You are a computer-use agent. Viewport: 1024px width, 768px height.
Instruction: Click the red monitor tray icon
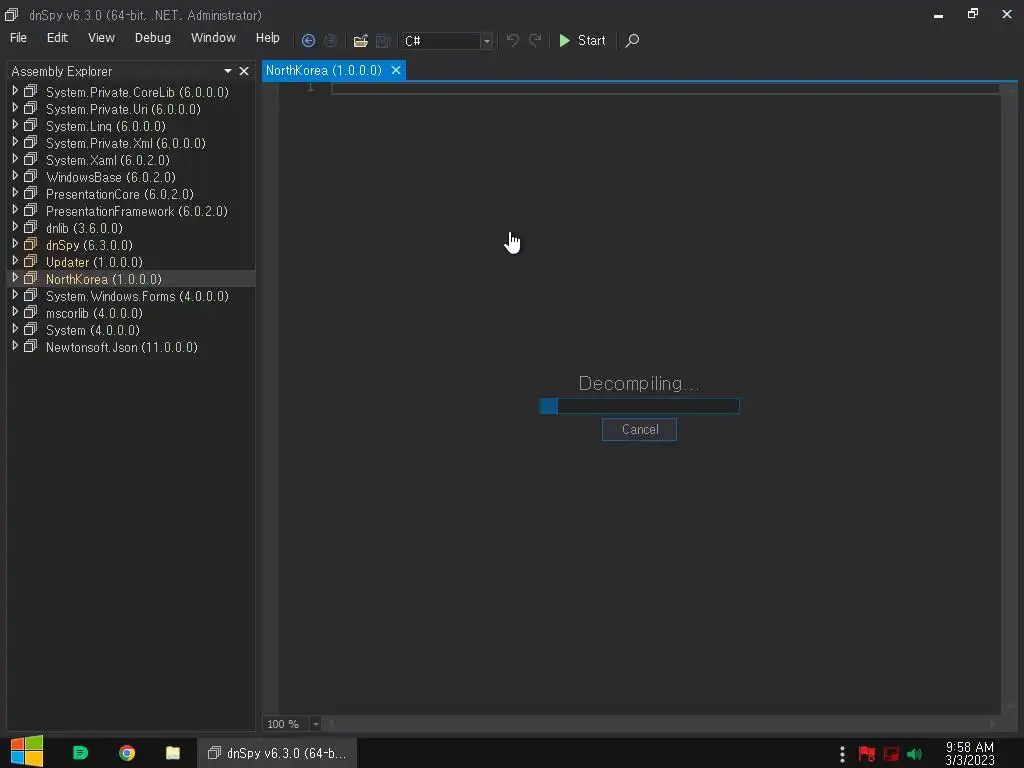click(891, 754)
